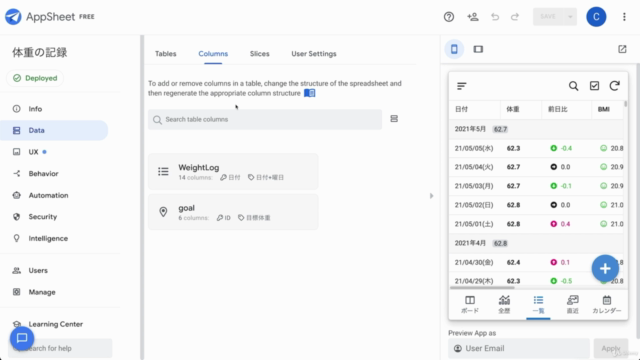
Task: Click the undo arrow icon
Action: 495,17
